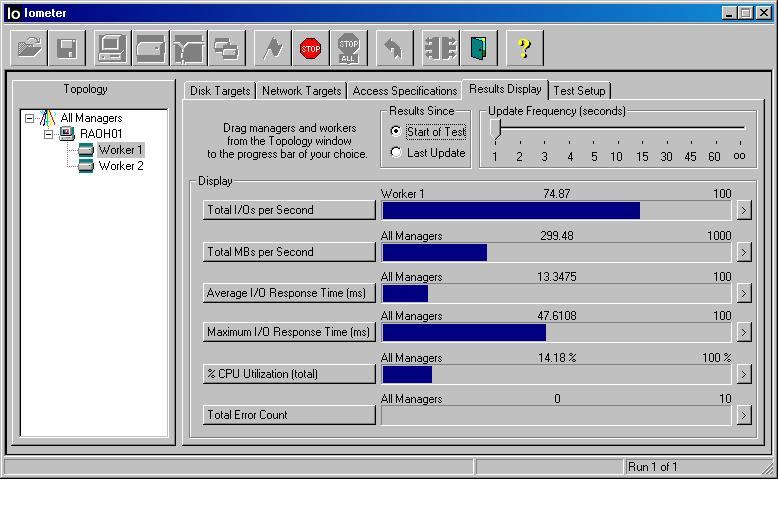Image resolution: width=778 pixels, height=512 pixels.
Task: Click Average I/O Response Time button
Action: pos(289,293)
